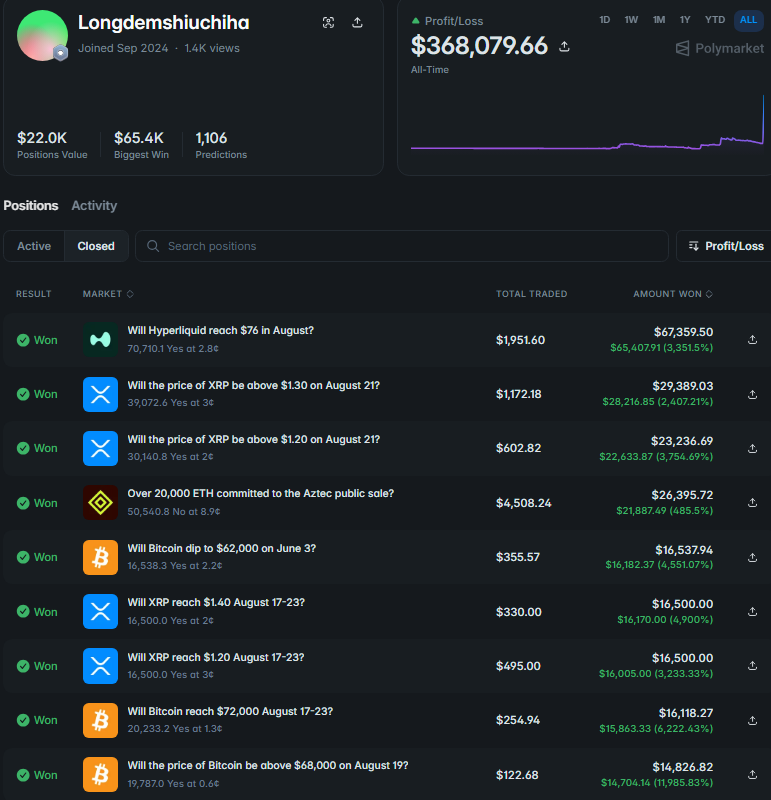
Task: Switch to the Activity tab
Action: click(94, 206)
